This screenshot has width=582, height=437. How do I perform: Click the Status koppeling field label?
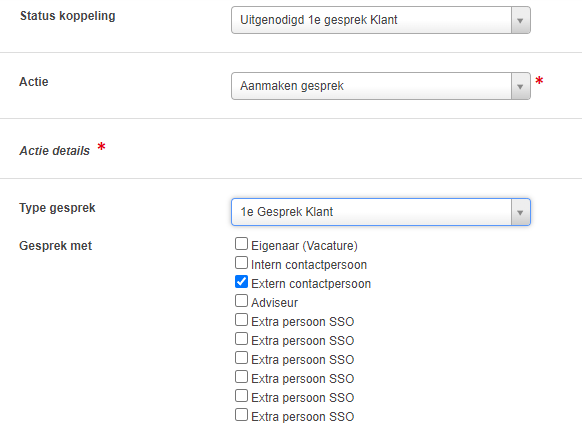click(x=68, y=16)
